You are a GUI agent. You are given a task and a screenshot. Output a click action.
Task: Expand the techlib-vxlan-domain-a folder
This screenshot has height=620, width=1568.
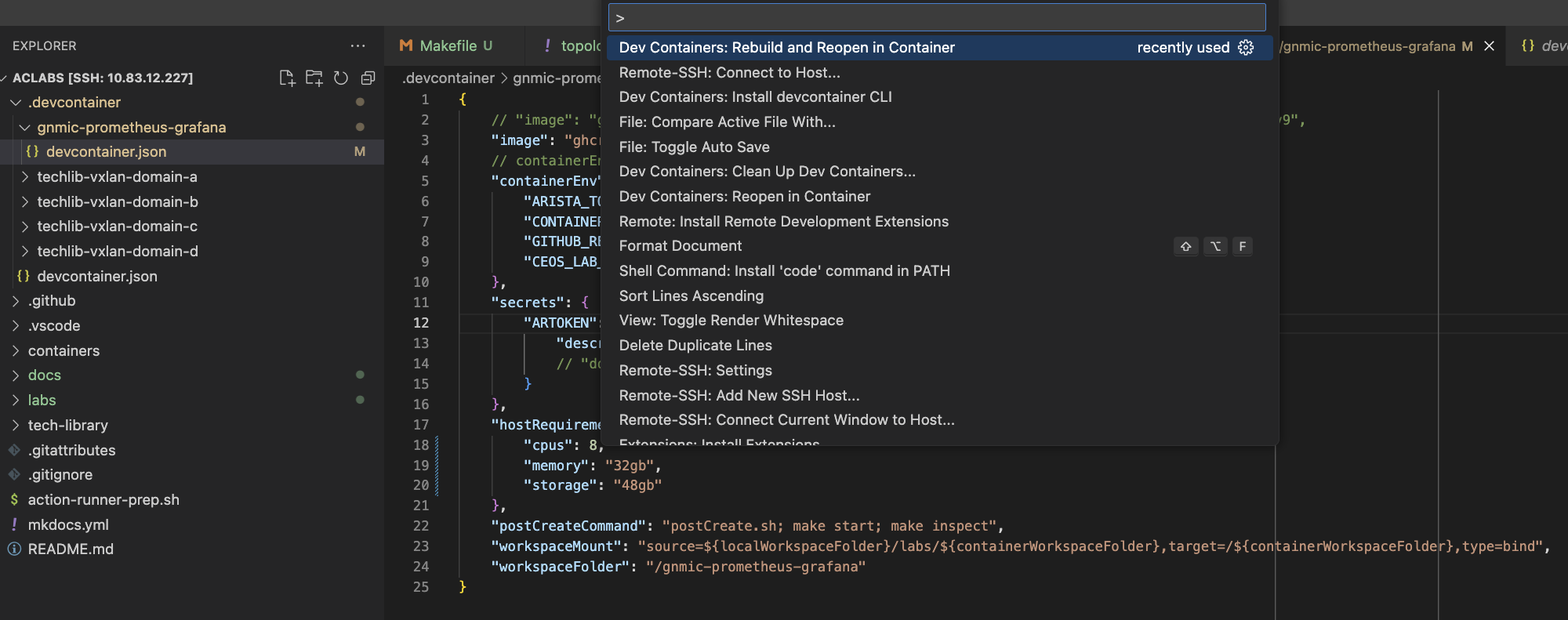[24, 176]
